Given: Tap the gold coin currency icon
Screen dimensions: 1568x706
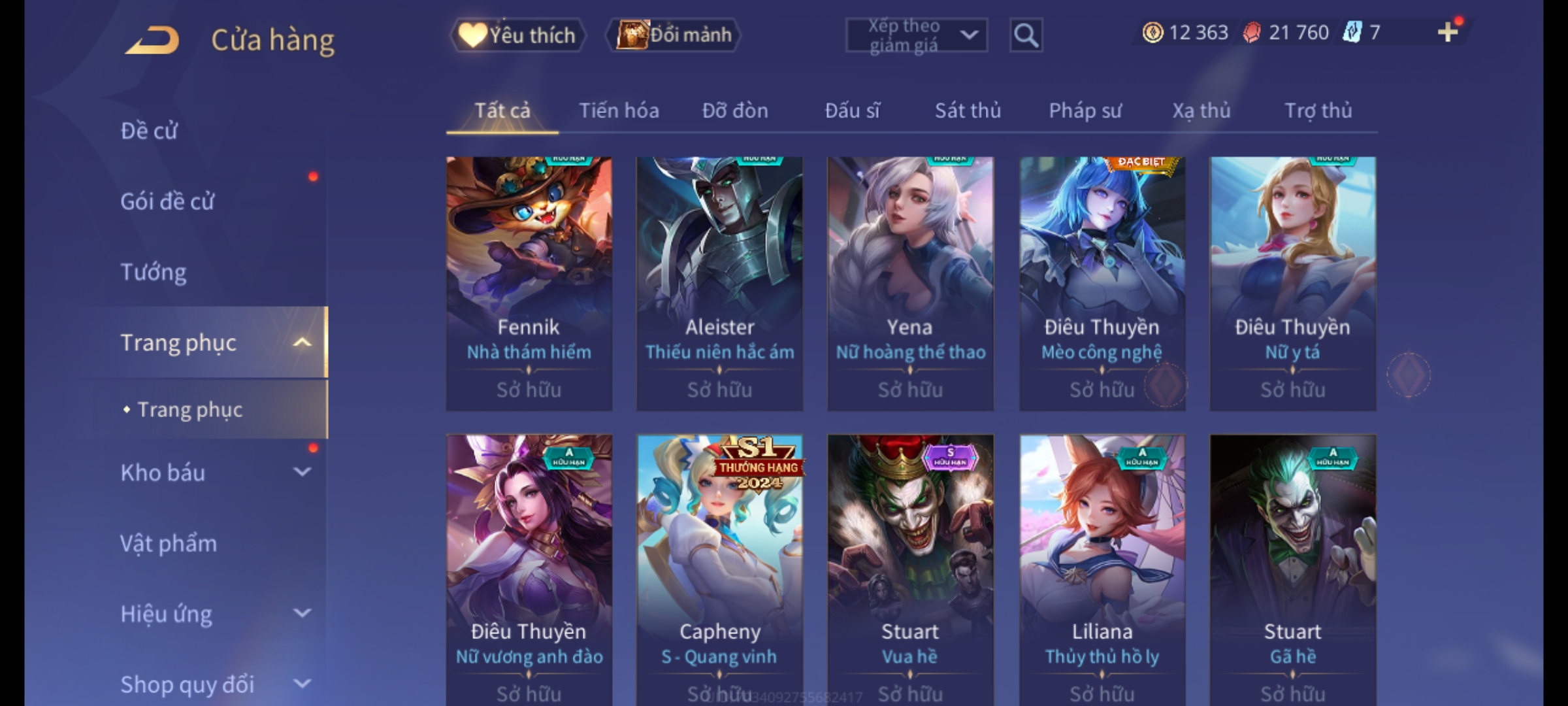Looking at the screenshot, I should [1152, 32].
